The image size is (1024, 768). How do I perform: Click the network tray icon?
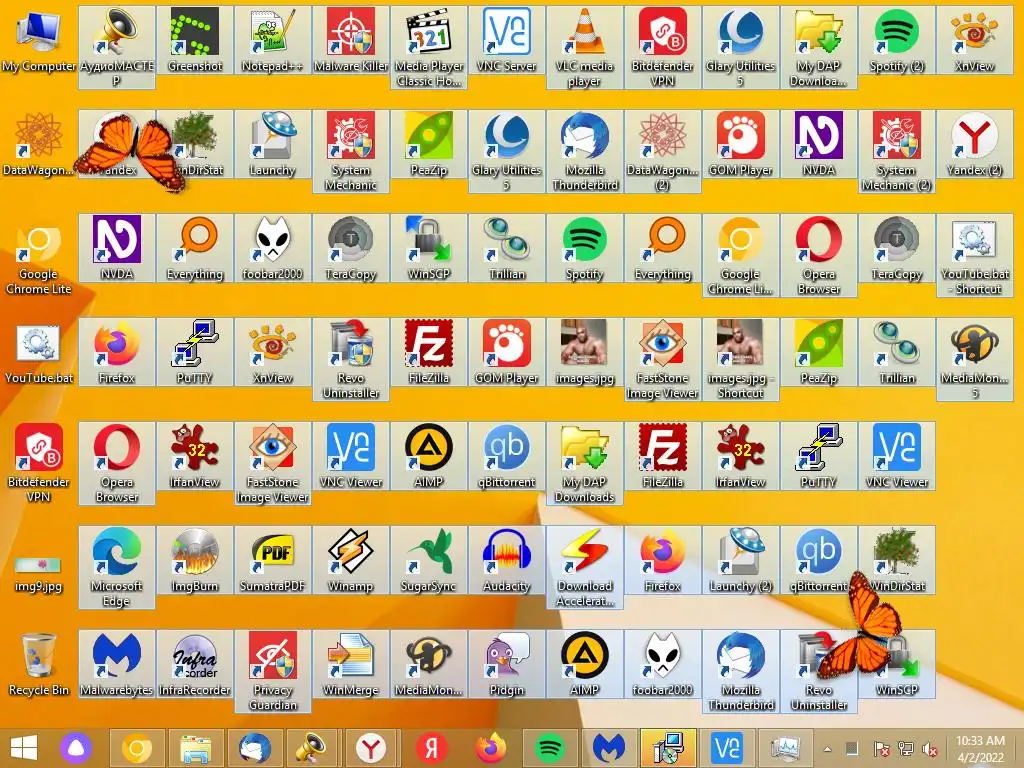click(x=906, y=749)
